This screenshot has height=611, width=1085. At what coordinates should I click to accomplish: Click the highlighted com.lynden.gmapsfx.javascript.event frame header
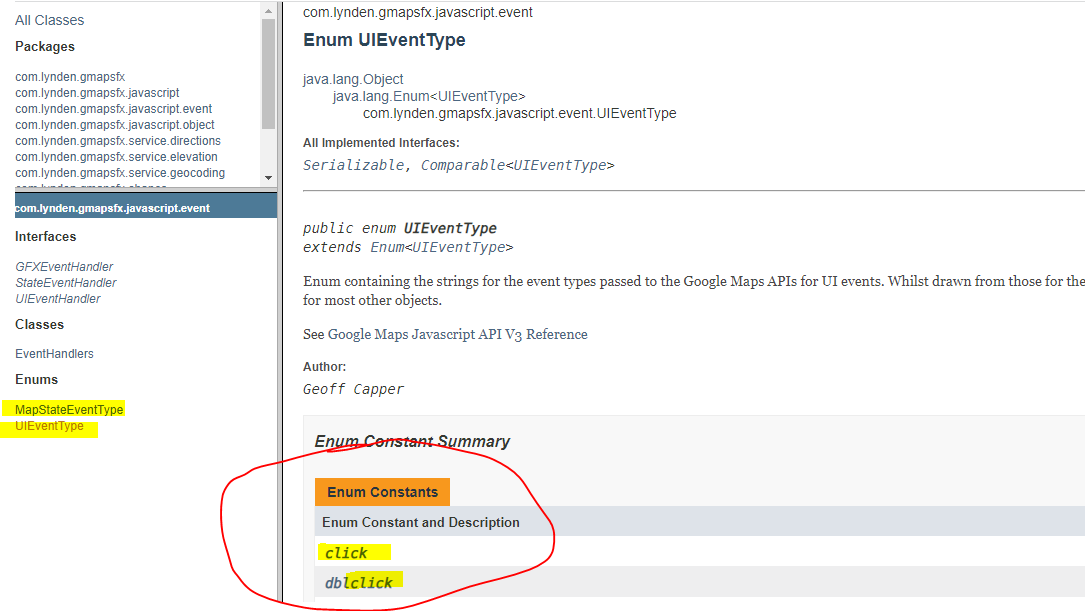coord(112,208)
